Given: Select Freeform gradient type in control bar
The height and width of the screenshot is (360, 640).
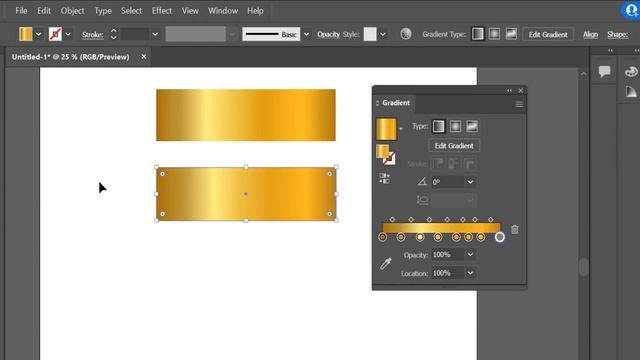Looking at the screenshot, I should (x=511, y=34).
